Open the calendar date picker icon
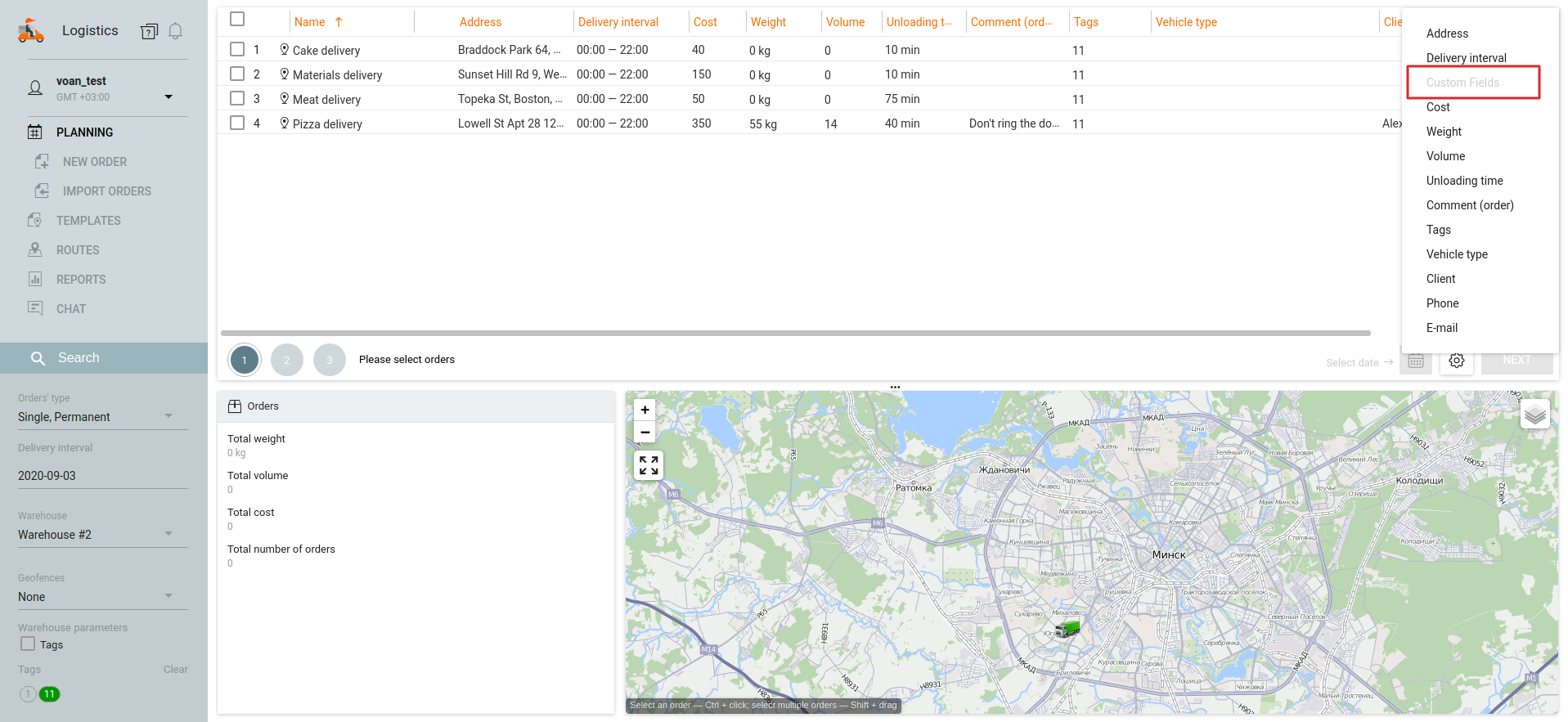Screen dimensions: 1568x722 [x=1416, y=361]
